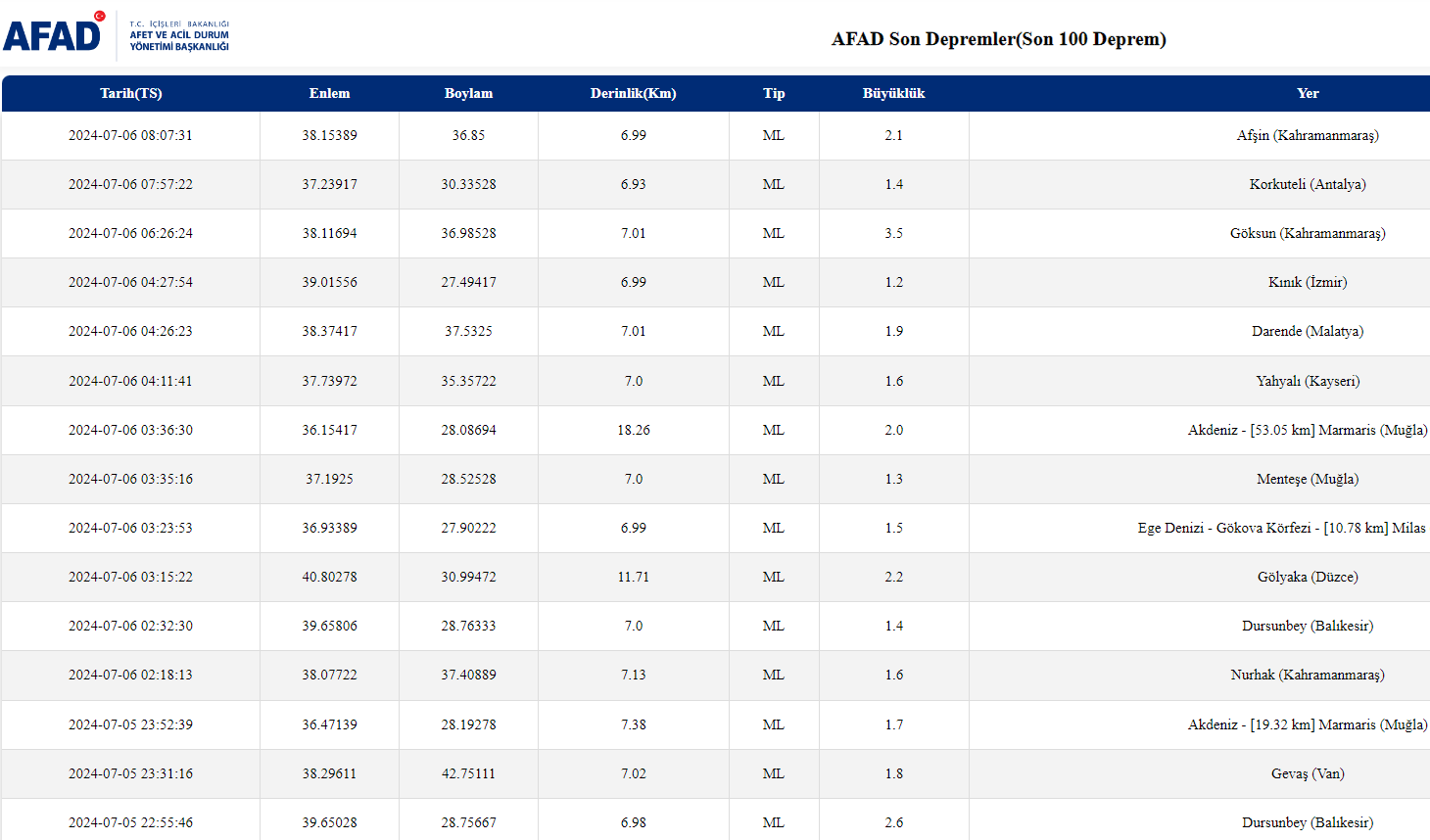Select date cell 2024-07-06 03:36:30

coord(130,430)
